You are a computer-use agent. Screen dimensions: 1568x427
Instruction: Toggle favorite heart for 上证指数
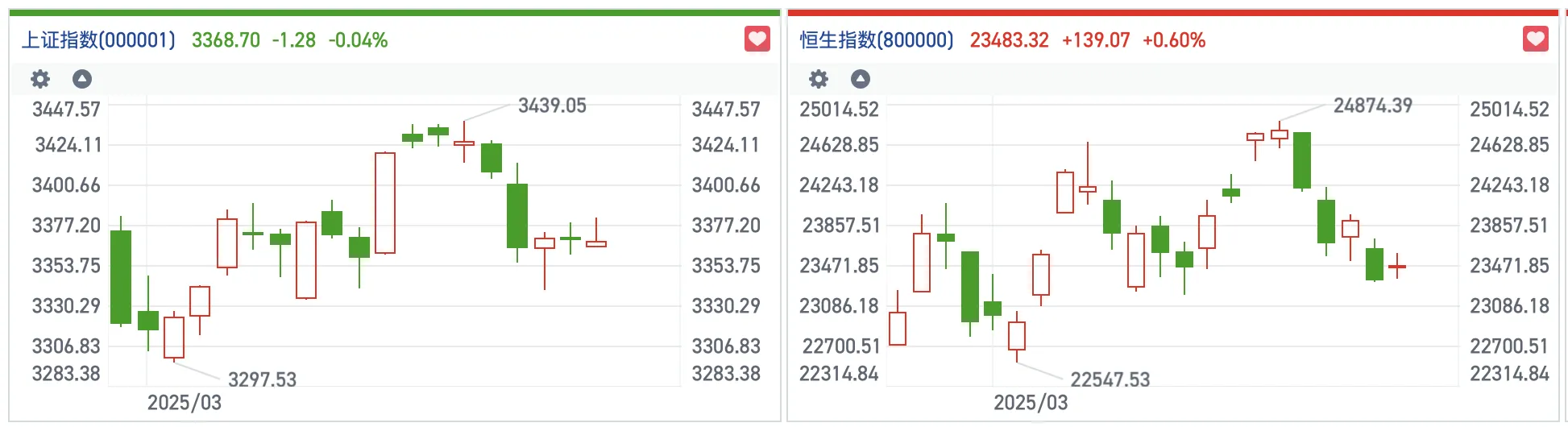pos(757,39)
